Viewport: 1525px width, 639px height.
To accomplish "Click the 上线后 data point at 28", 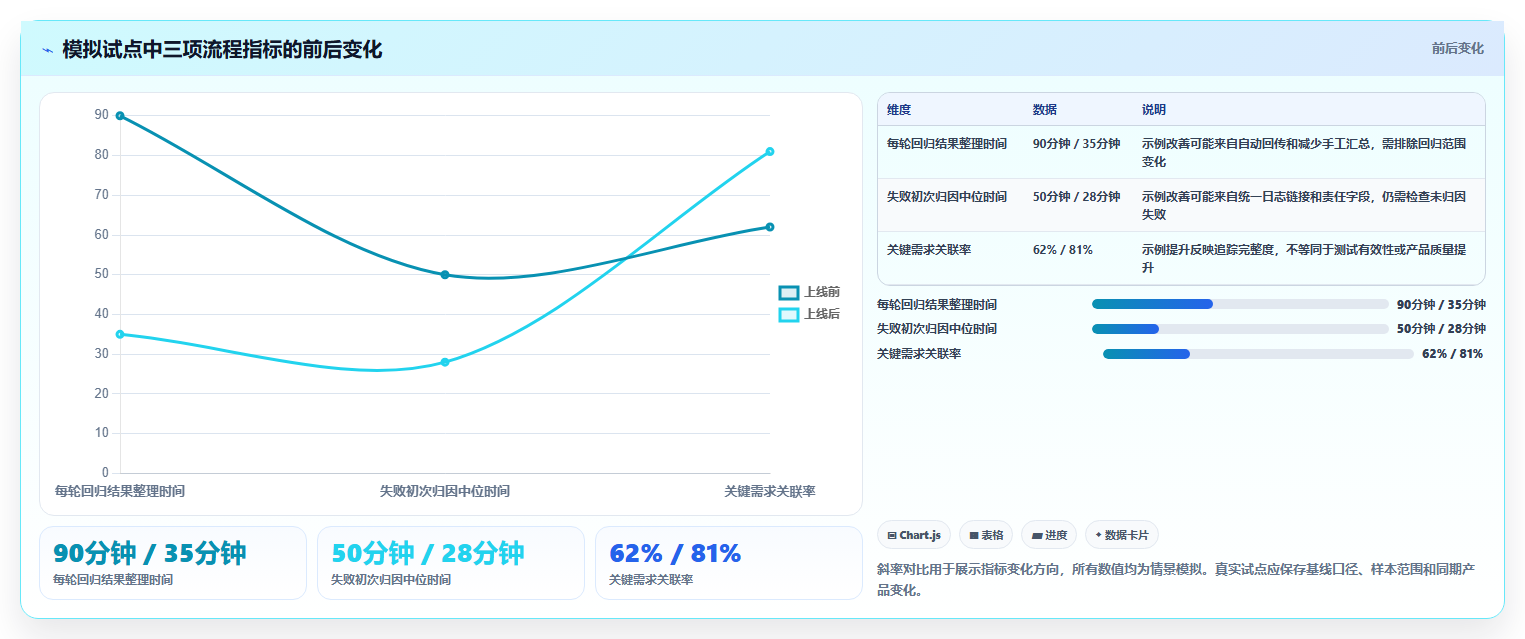I will [x=445, y=362].
